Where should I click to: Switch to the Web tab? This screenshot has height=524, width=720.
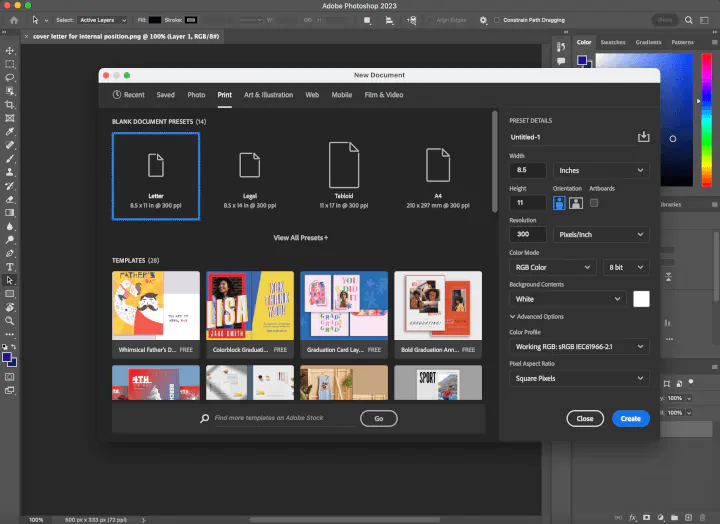click(312, 95)
